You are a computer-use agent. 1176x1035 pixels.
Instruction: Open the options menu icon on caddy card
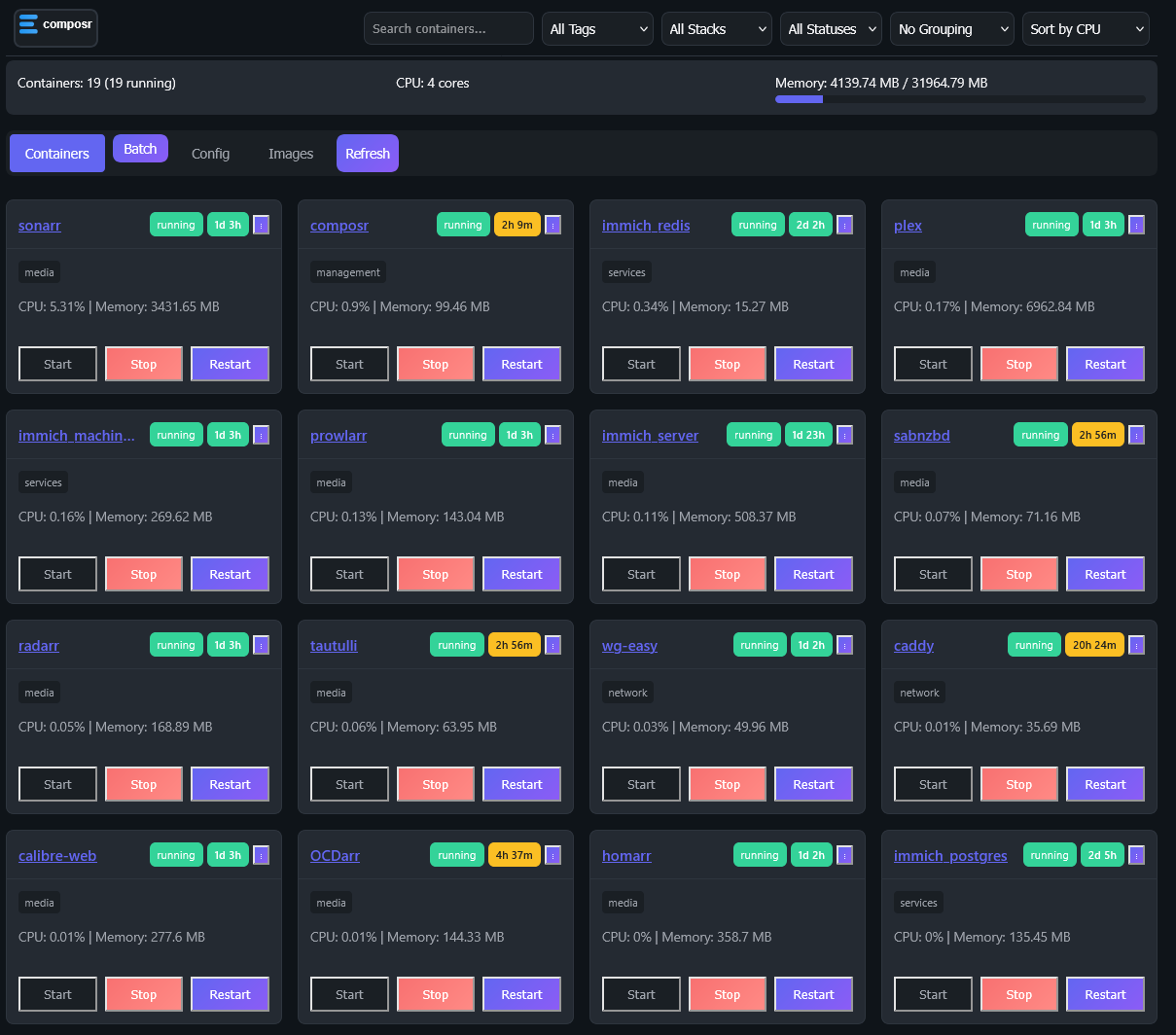click(x=1136, y=645)
